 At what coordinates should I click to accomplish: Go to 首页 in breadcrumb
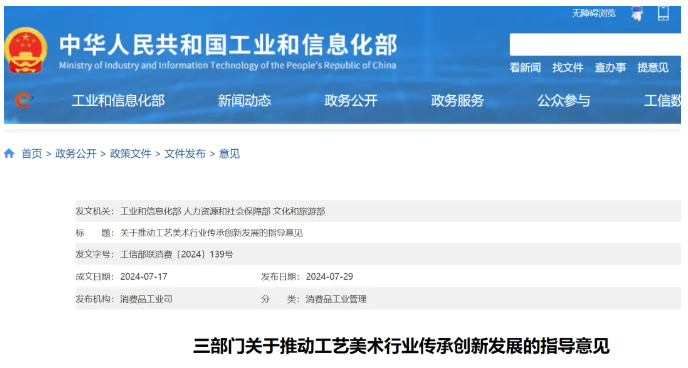click(32, 154)
